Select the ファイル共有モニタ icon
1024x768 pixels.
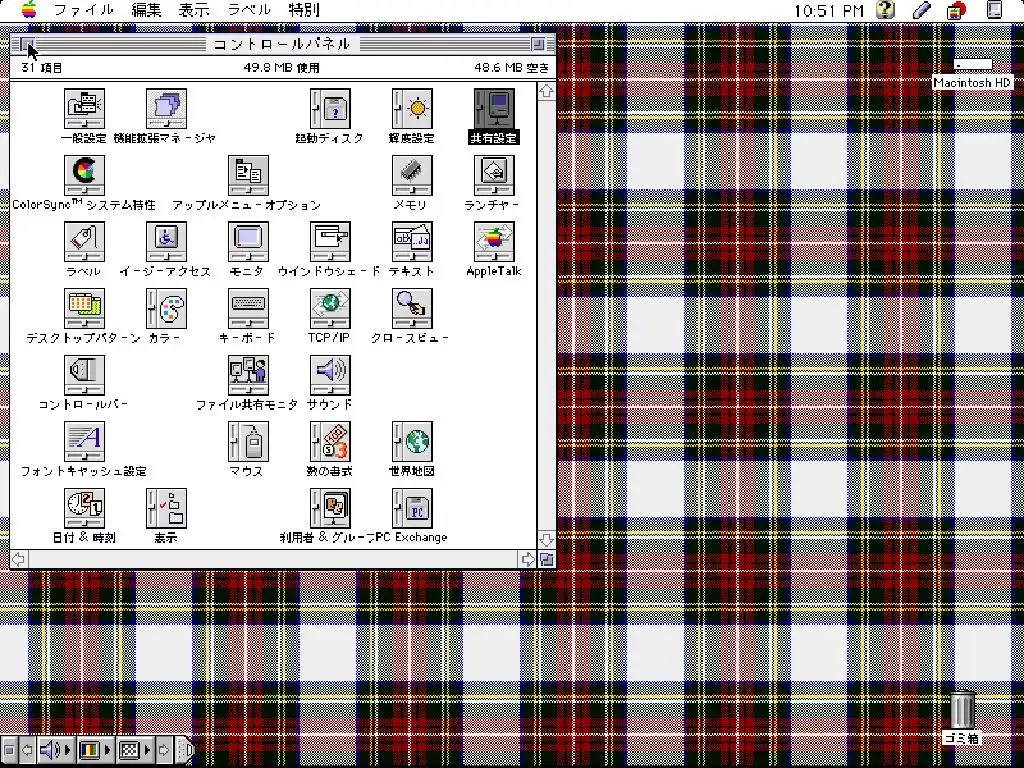[248, 376]
